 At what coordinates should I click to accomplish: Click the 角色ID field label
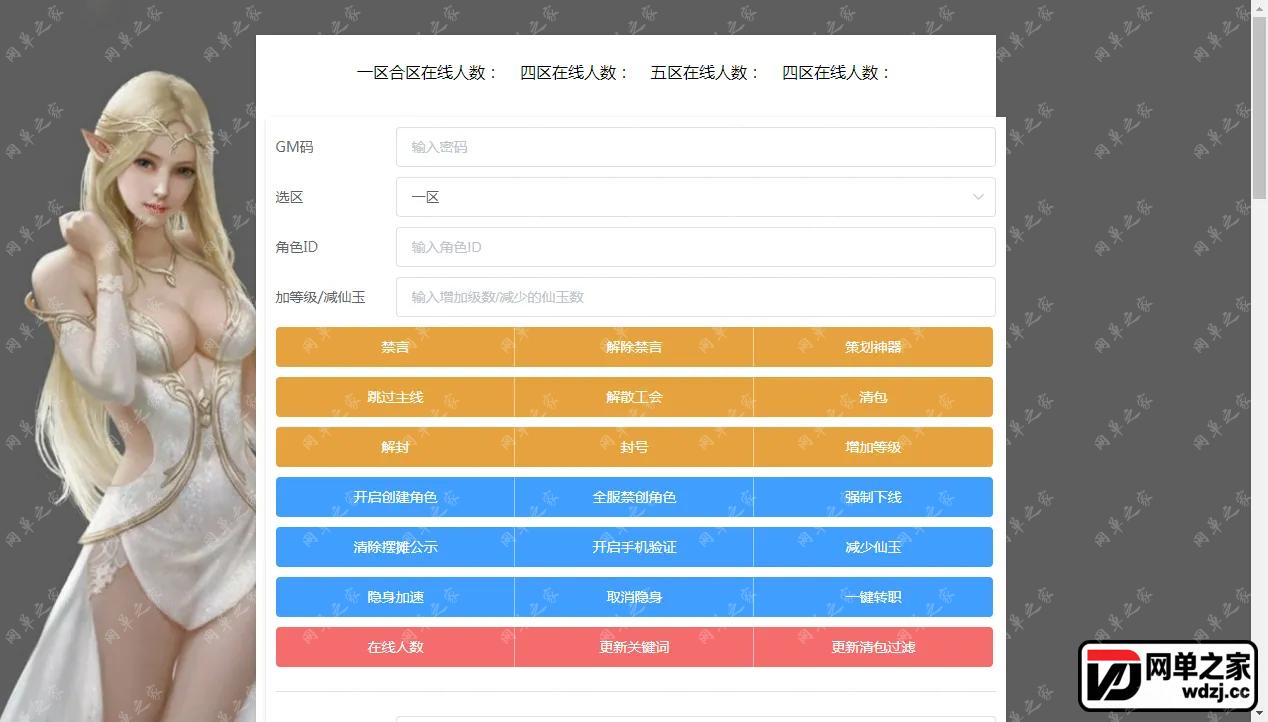point(296,247)
